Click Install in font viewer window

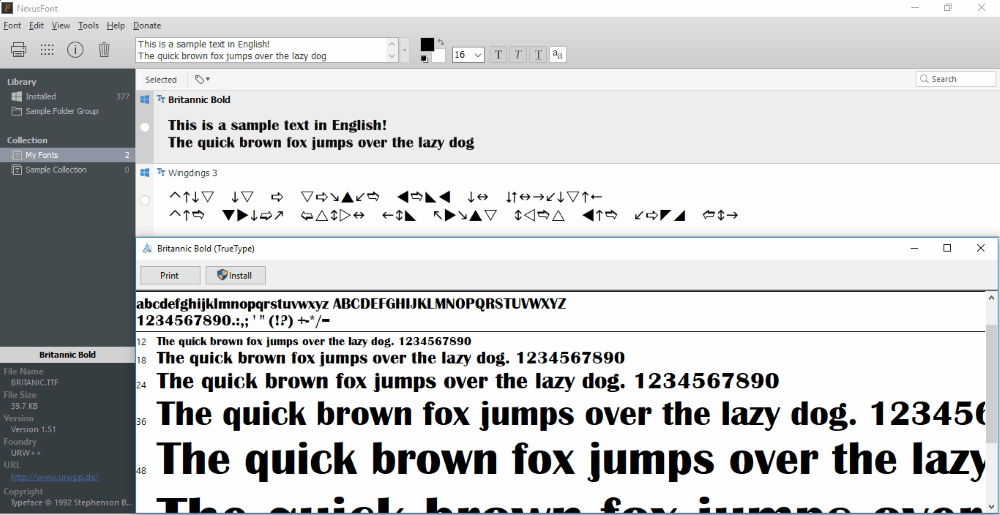235,275
